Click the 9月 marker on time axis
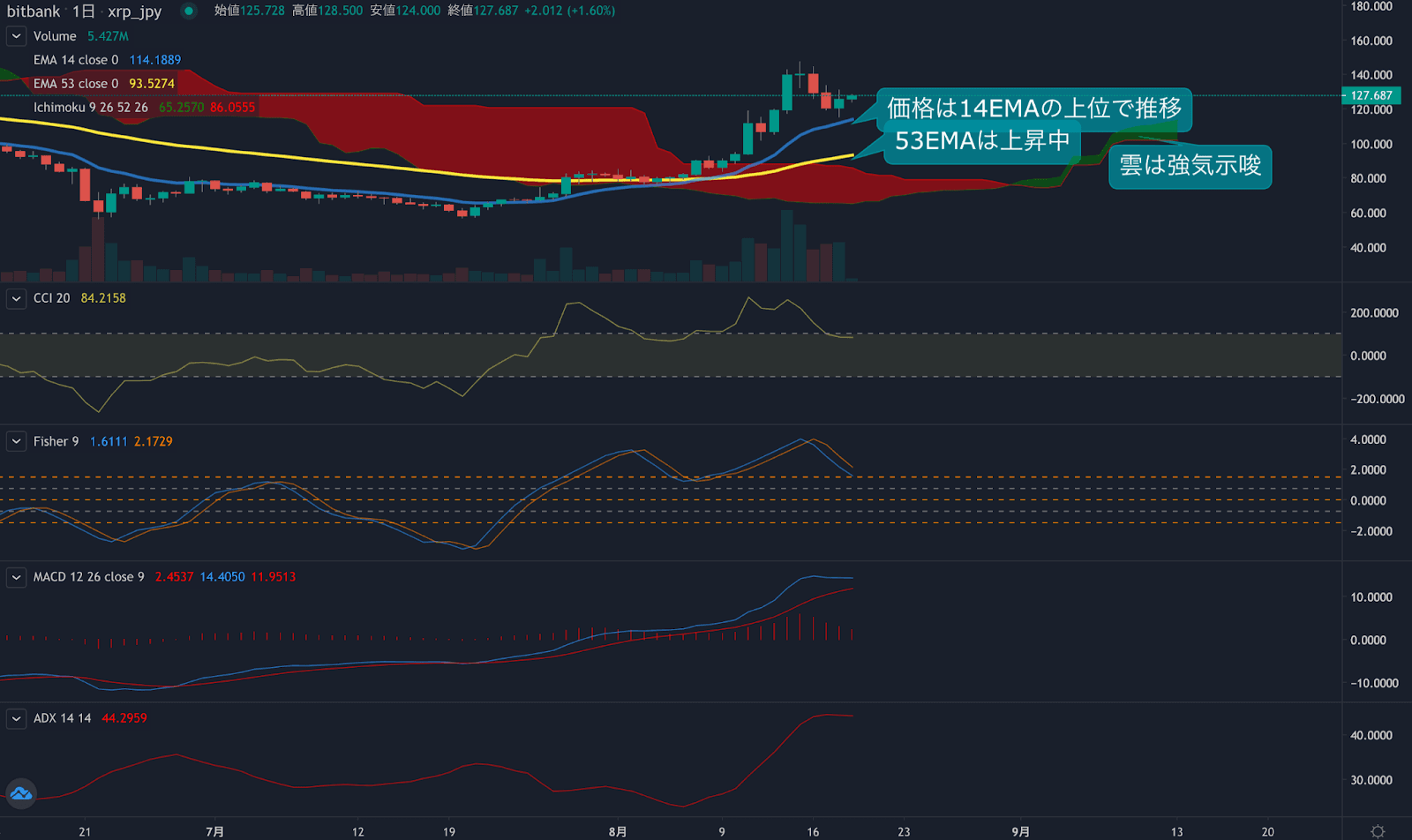Screen dimensions: 1412x840 [1020, 831]
